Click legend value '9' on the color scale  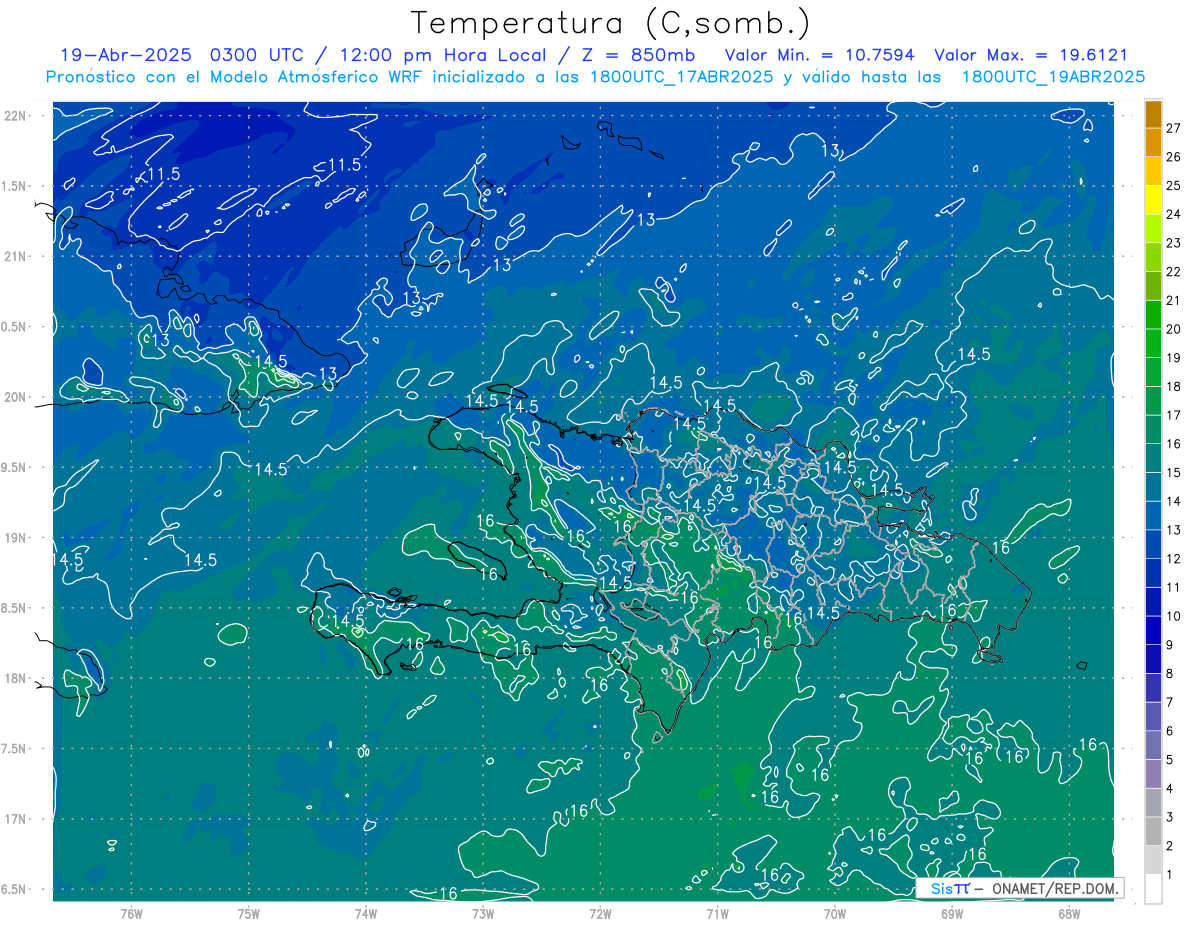1170,645
